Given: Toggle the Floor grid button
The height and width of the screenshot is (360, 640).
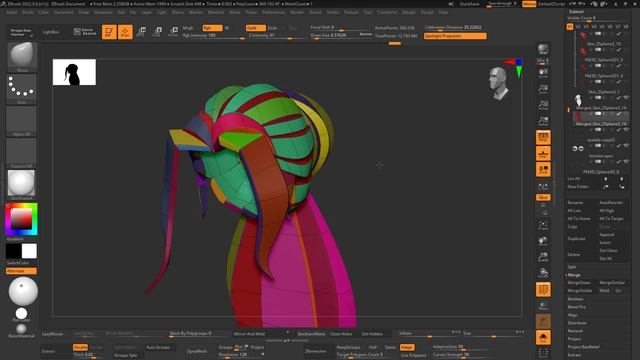Looking at the screenshot, I should click(x=543, y=153).
